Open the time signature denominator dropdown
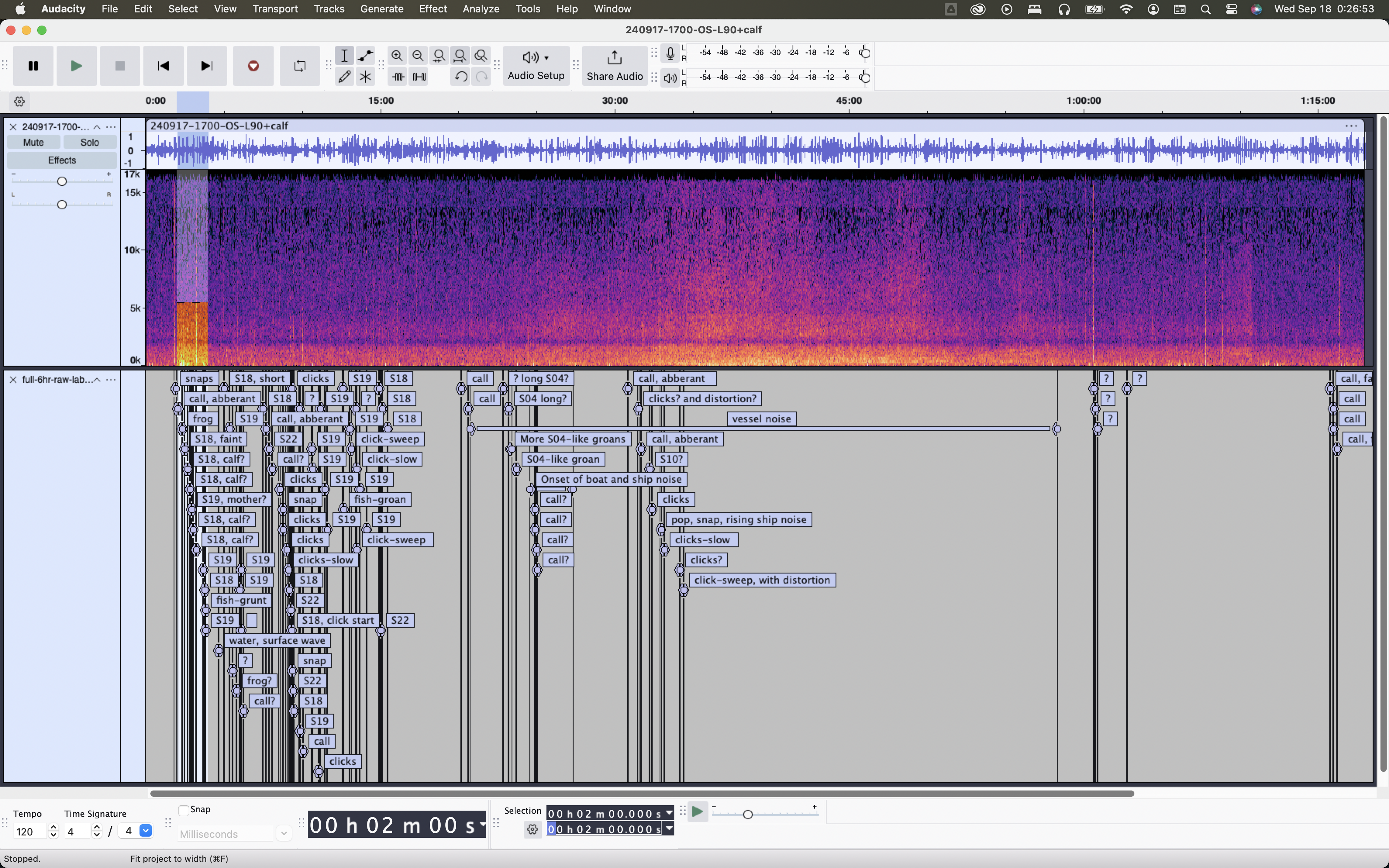 coord(146,831)
